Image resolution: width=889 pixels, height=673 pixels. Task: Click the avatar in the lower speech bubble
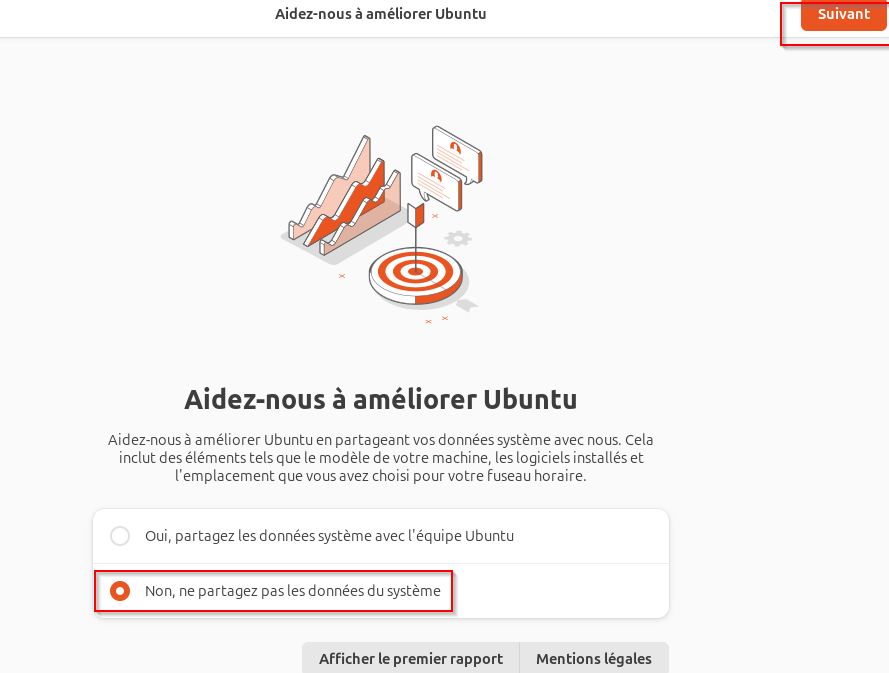[x=435, y=175]
